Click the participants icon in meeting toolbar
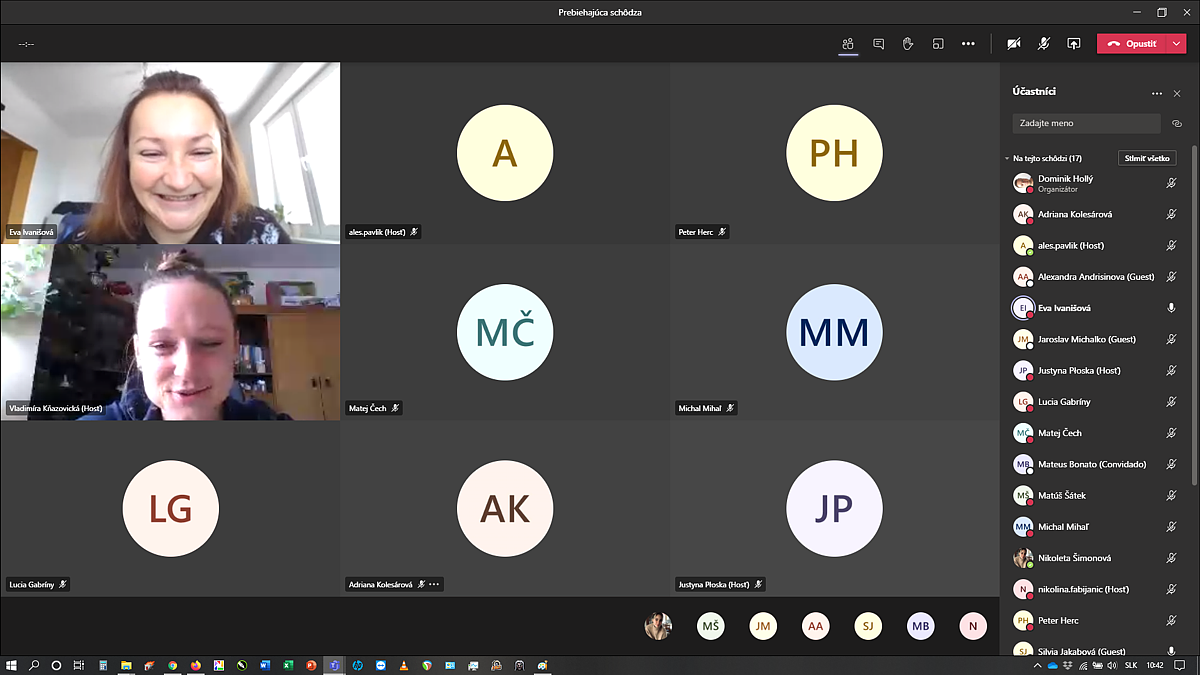The width and height of the screenshot is (1200, 675). tap(848, 44)
